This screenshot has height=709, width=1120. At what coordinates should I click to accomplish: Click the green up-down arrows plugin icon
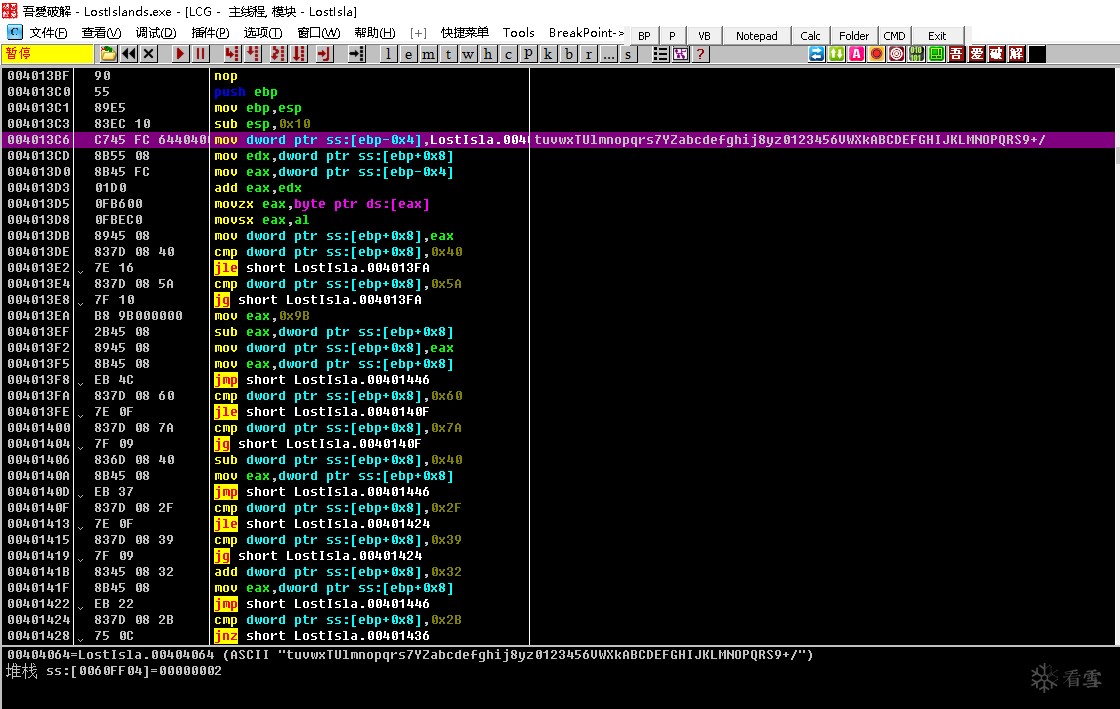(x=836, y=54)
